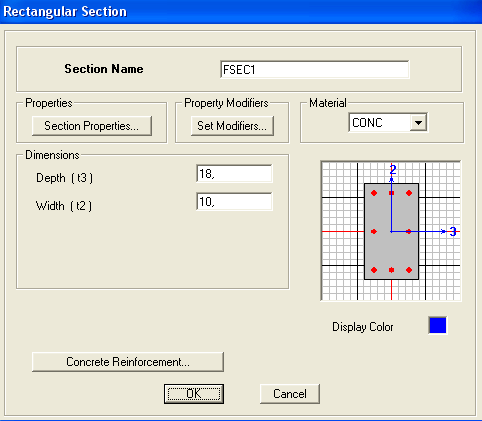482x421 pixels.
Task: Click the top-right rebar dot in preview
Action: point(409,193)
